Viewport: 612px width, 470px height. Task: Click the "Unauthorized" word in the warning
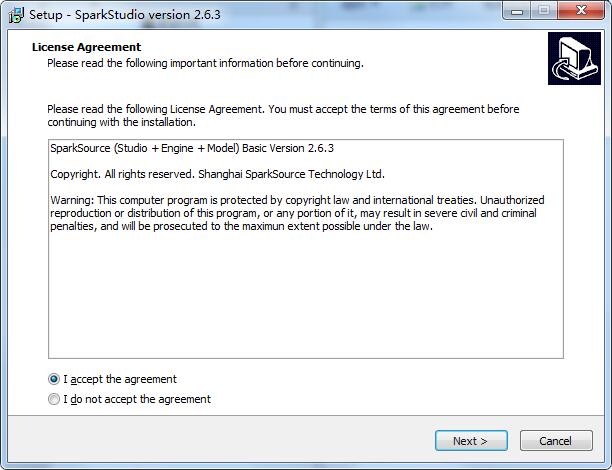click(505, 200)
